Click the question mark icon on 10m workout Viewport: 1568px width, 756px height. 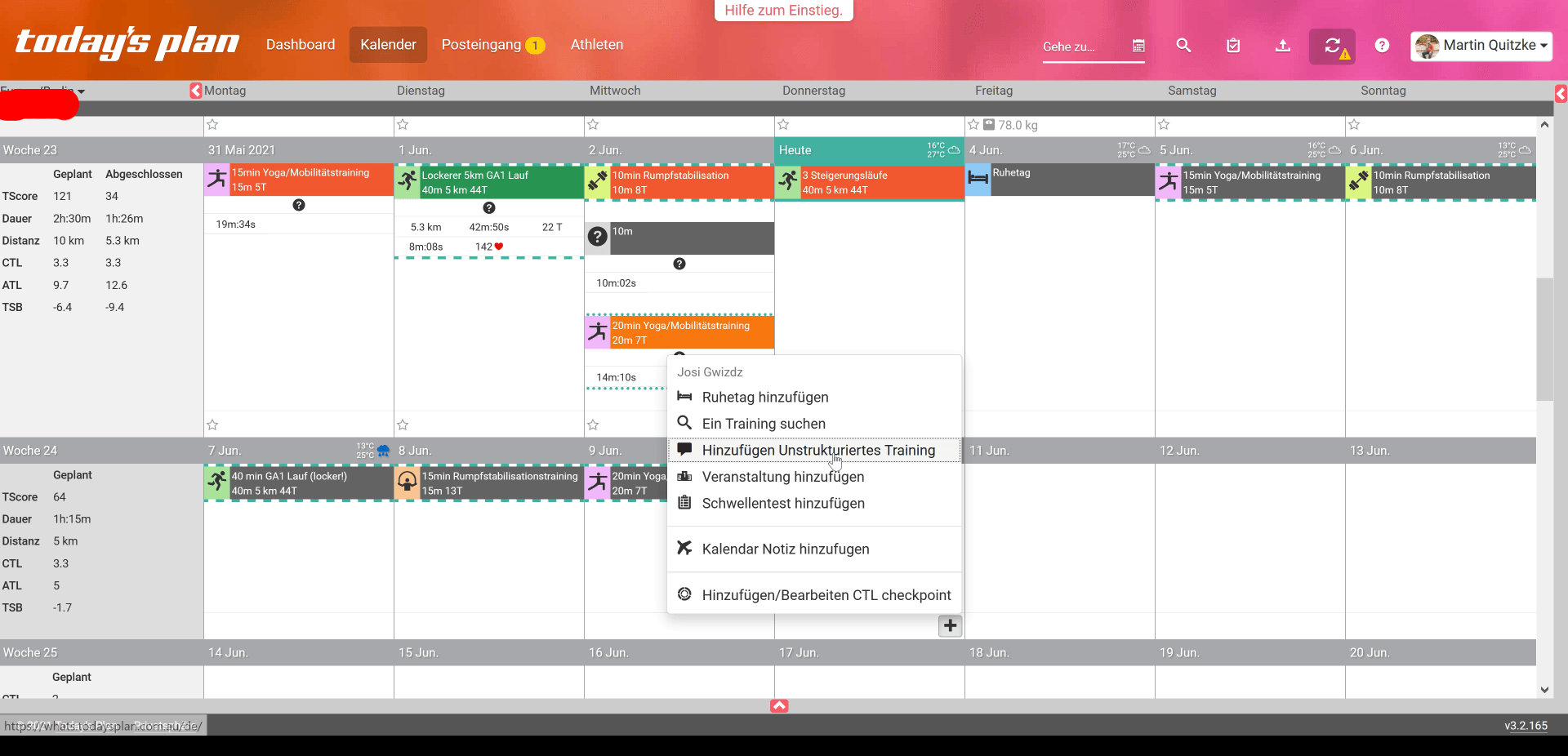(598, 238)
